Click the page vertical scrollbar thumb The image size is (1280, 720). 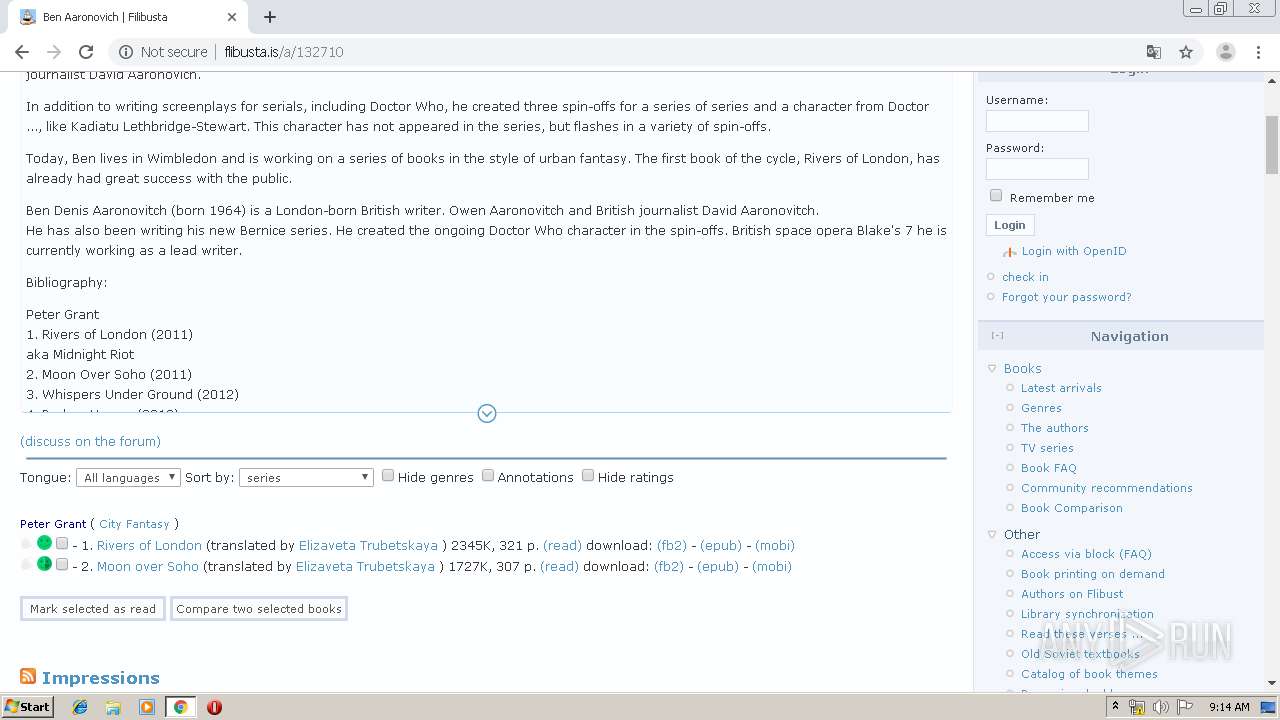[x=1272, y=144]
